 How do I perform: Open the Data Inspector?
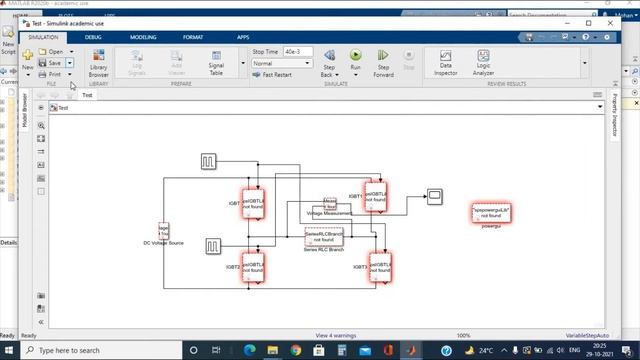[x=445, y=62]
